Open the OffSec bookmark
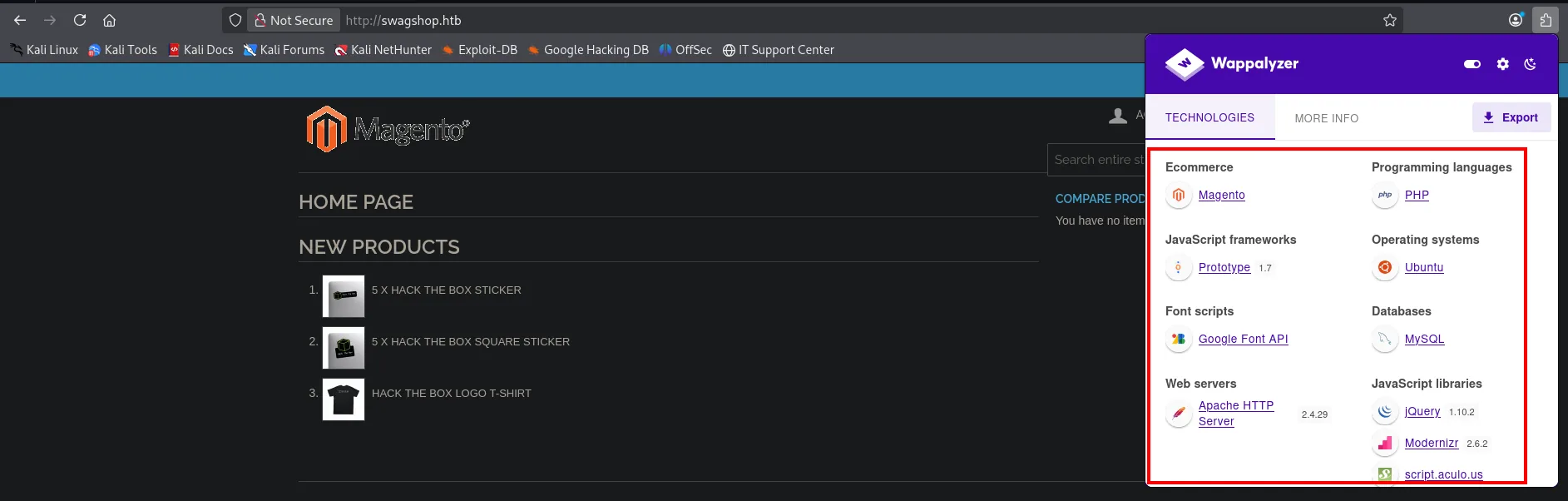The height and width of the screenshot is (501, 1568). [x=685, y=50]
